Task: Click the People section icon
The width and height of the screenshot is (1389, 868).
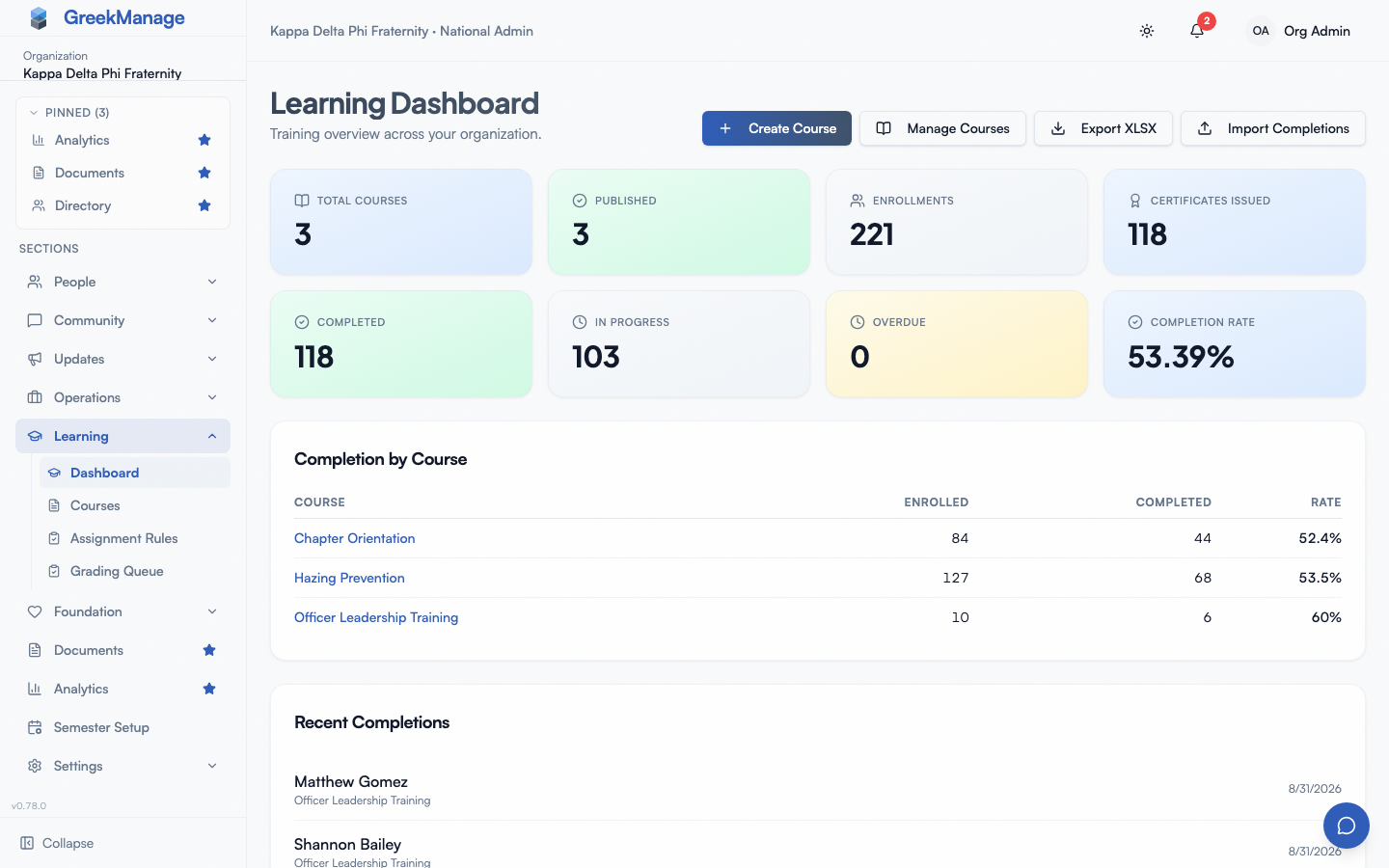Action: tap(35, 282)
